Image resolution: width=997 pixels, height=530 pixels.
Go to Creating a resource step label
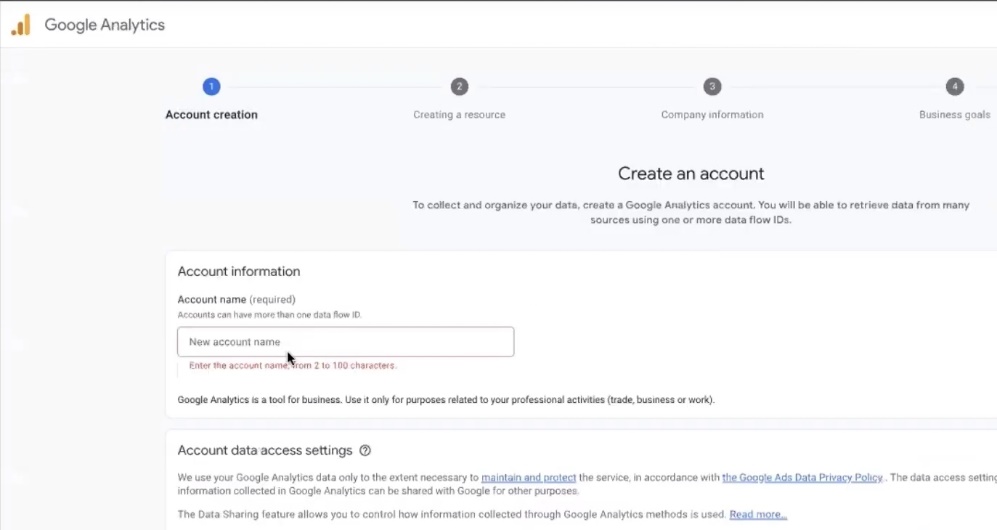click(x=459, y=115)
